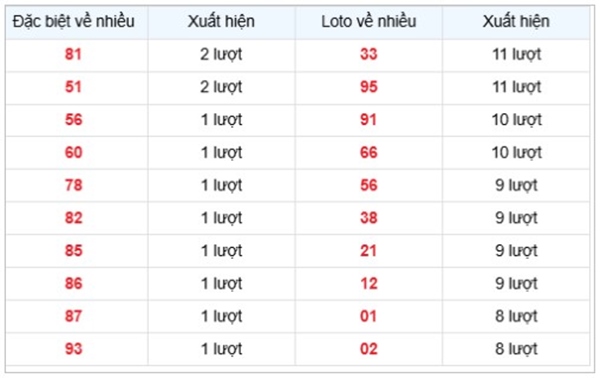Viewport: 600px width, 378px height.
Task: Select loto number 01
Action: (368, 316)
